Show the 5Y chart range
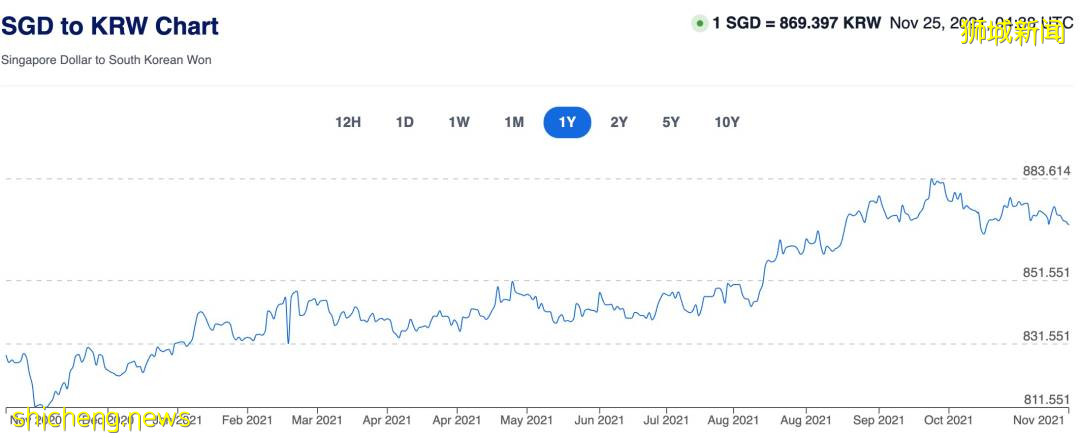Screen dimensions: 1080x438 (x=671, y=122)
